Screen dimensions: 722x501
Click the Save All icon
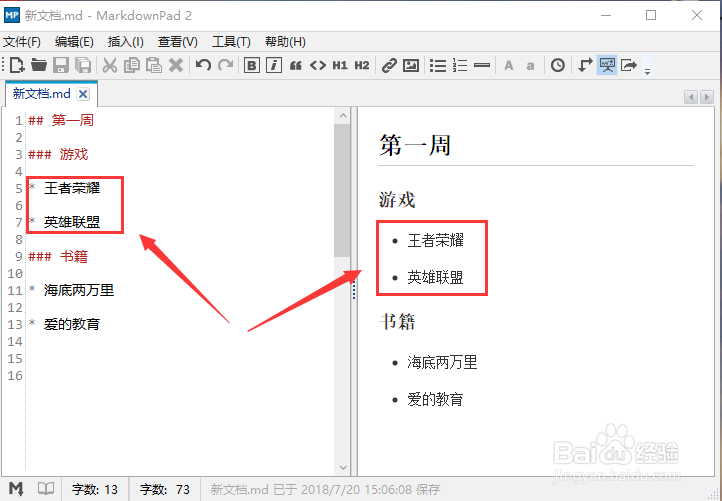click(83, 65)
